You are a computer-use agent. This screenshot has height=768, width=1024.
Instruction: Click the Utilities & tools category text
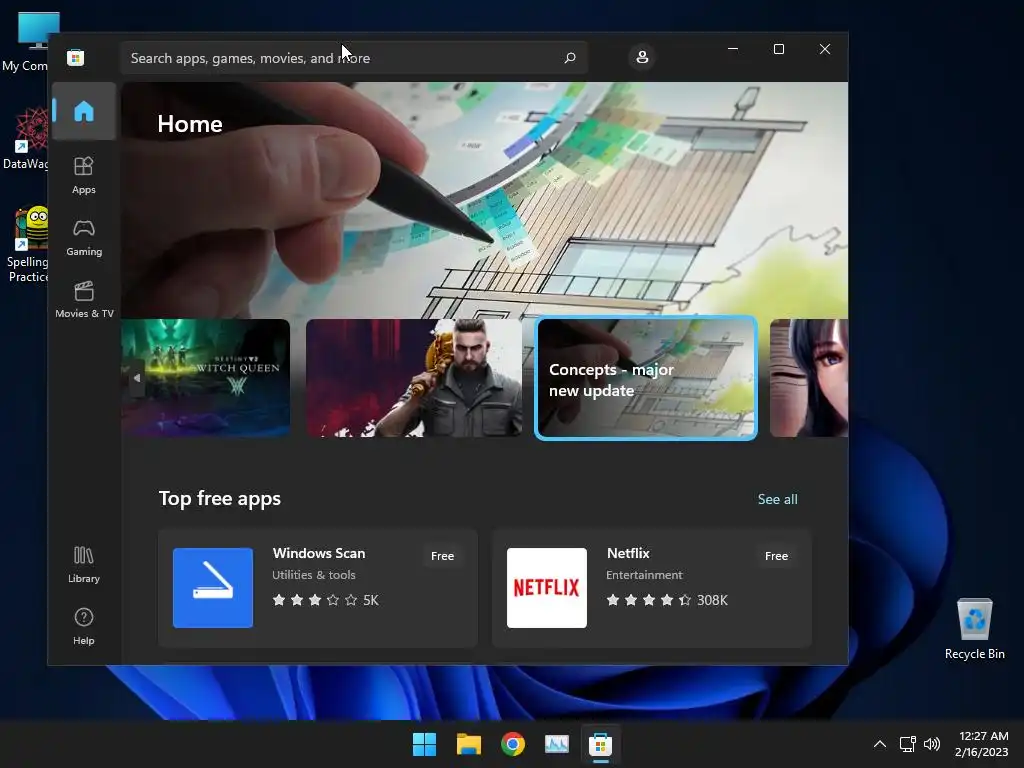313,575
